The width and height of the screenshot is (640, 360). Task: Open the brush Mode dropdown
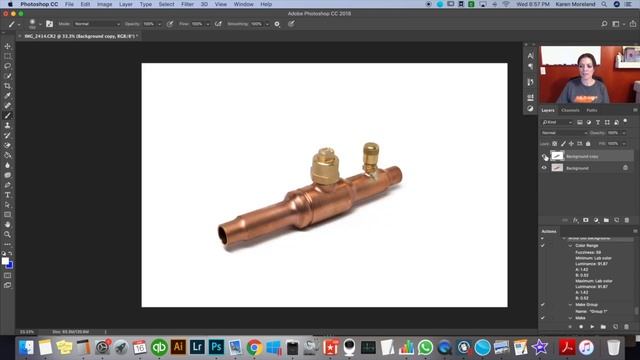click(97, 24)
